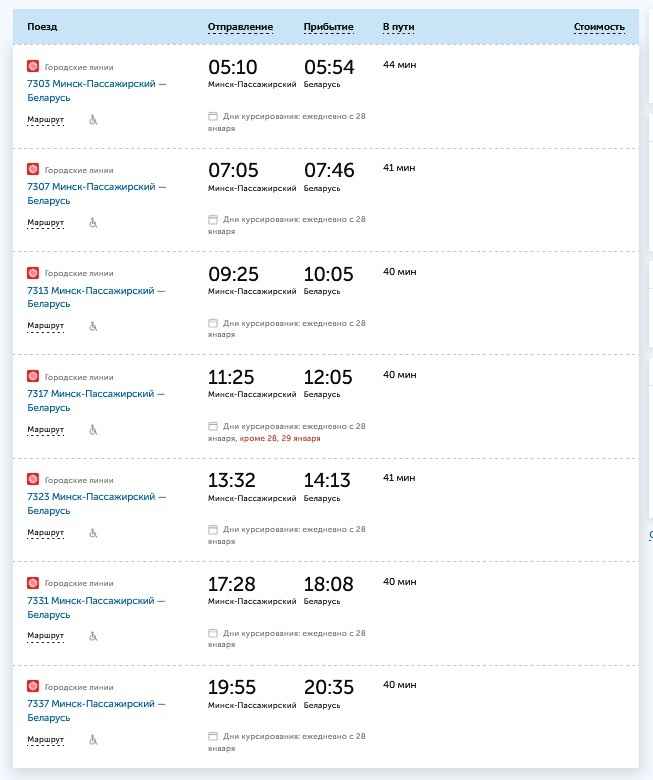Click the red train icon for train 7303
Image resolution: width=653 pixels, height=780 pixels.
32,66
